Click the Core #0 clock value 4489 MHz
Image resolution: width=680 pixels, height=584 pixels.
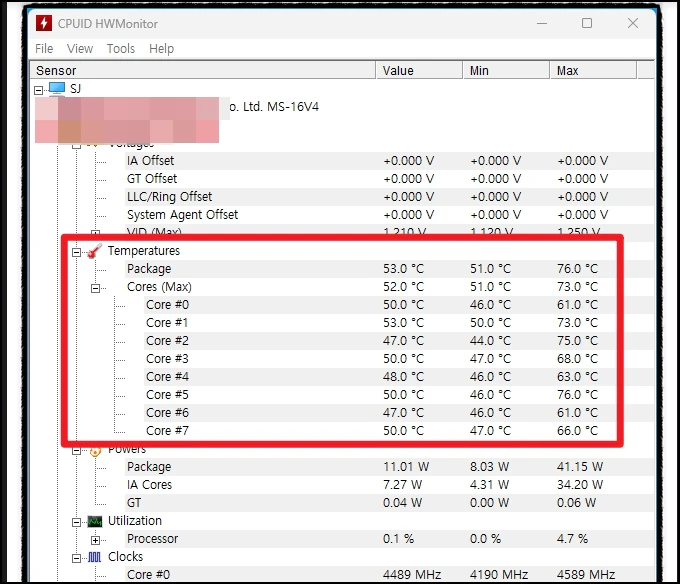pos(412,575)
